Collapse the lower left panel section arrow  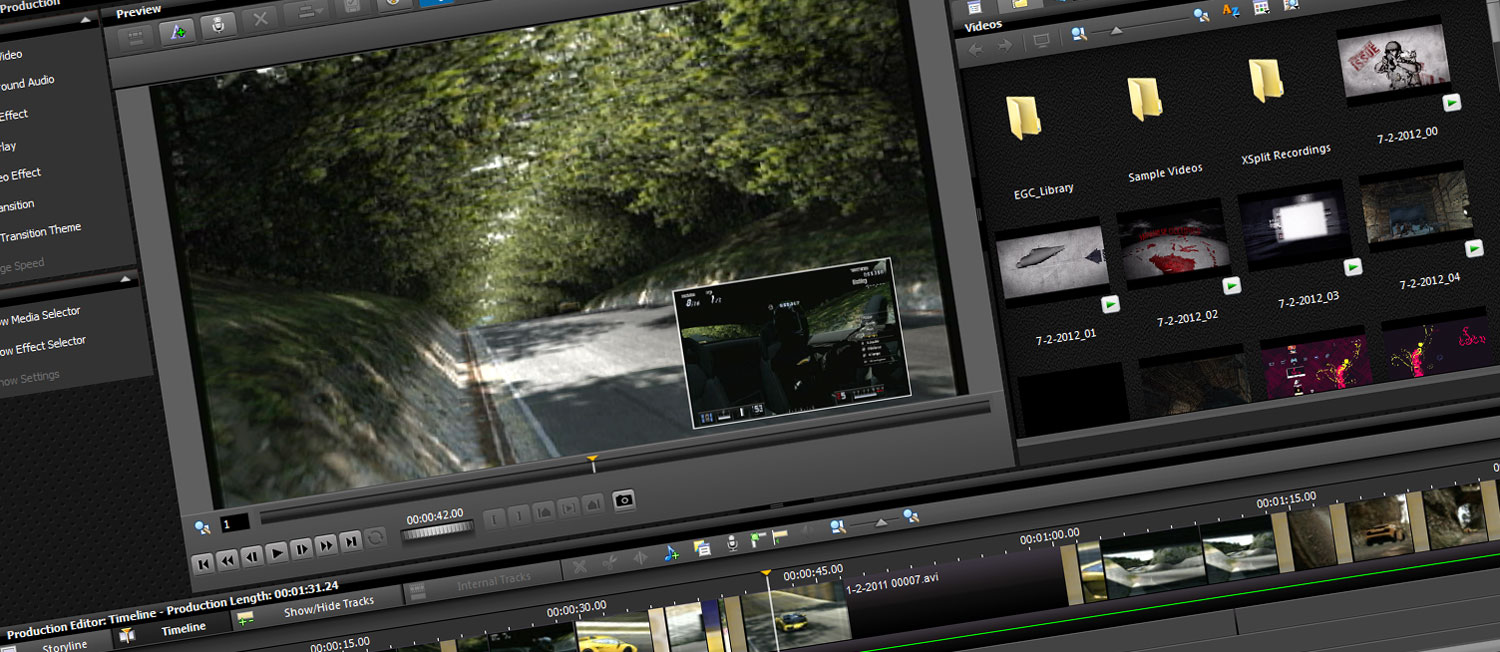point(126,279)
